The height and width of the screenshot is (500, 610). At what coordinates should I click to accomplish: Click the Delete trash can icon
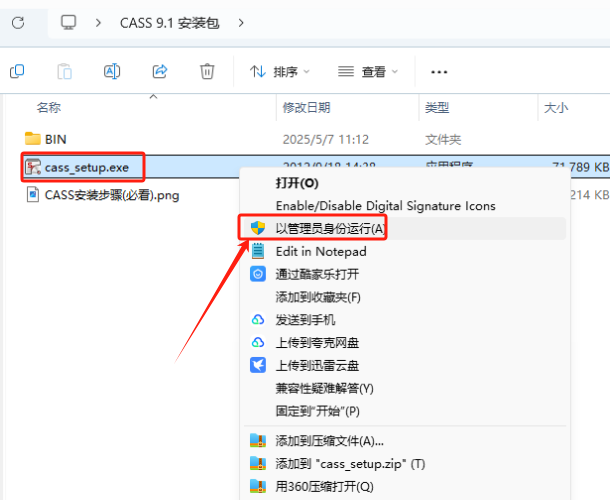pyautogui.click(x=207, y=72)
